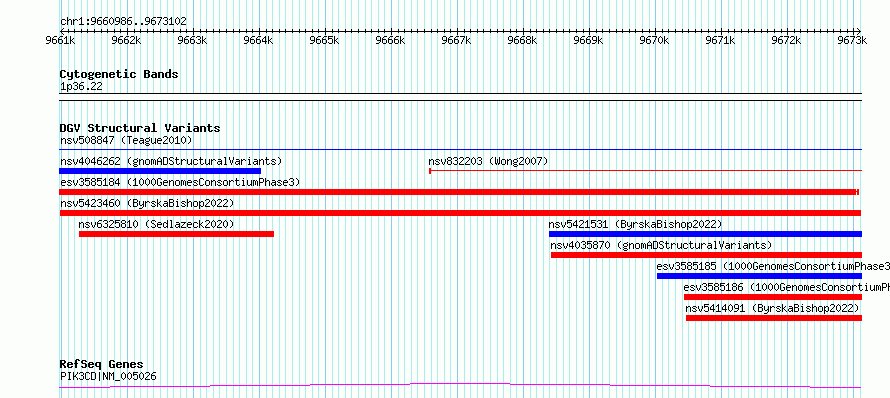The width and height of the screenshot is (890, 398).
Task: Click the nsv5414091 red variant bar
Action: (774, 318)
